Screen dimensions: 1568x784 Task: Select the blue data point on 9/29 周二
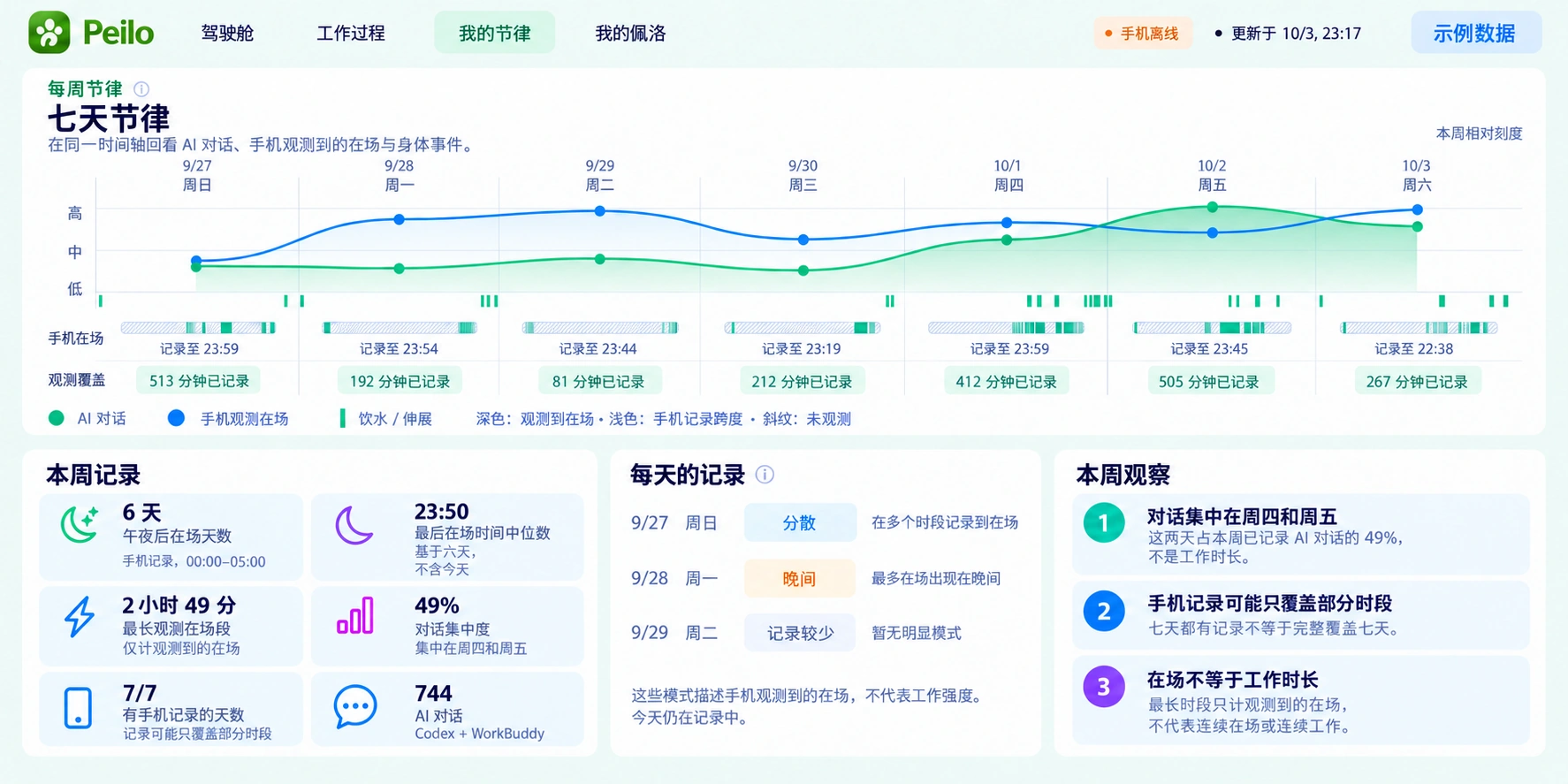point(600,211)
